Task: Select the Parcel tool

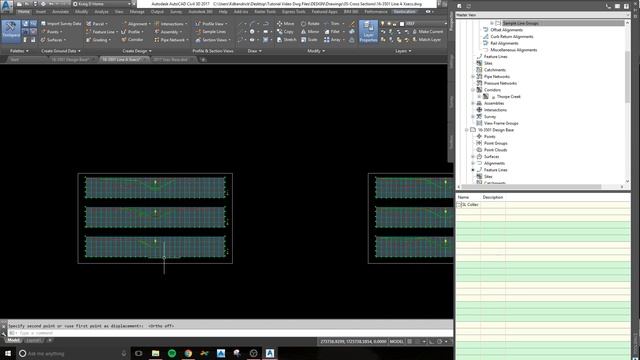Action: 96,24
